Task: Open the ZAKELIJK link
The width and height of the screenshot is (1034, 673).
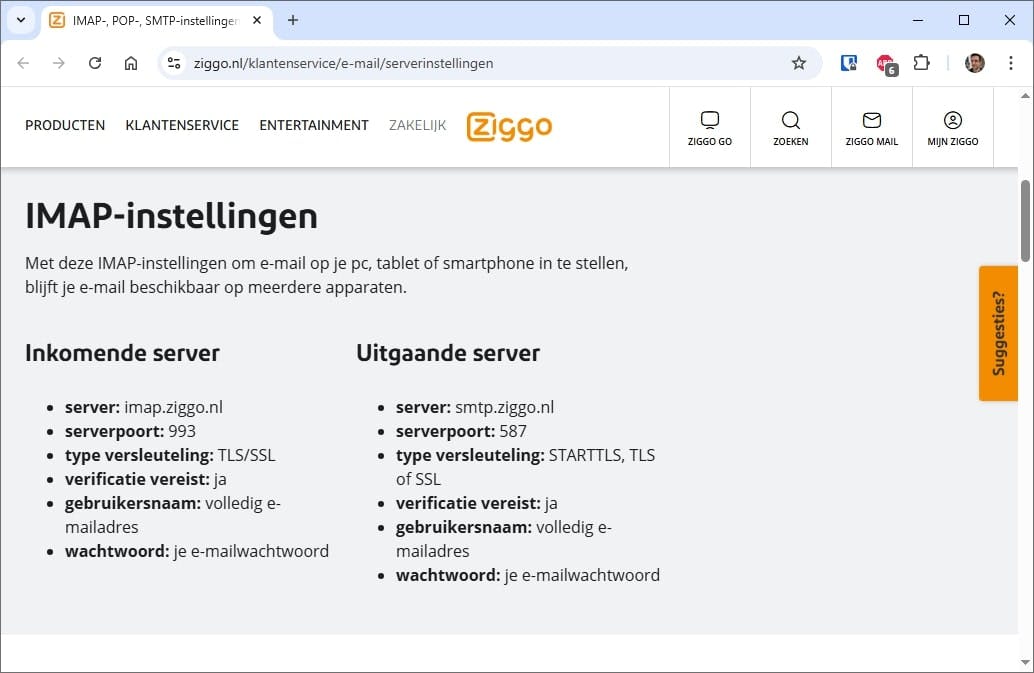Action: [x=417, y=125]
